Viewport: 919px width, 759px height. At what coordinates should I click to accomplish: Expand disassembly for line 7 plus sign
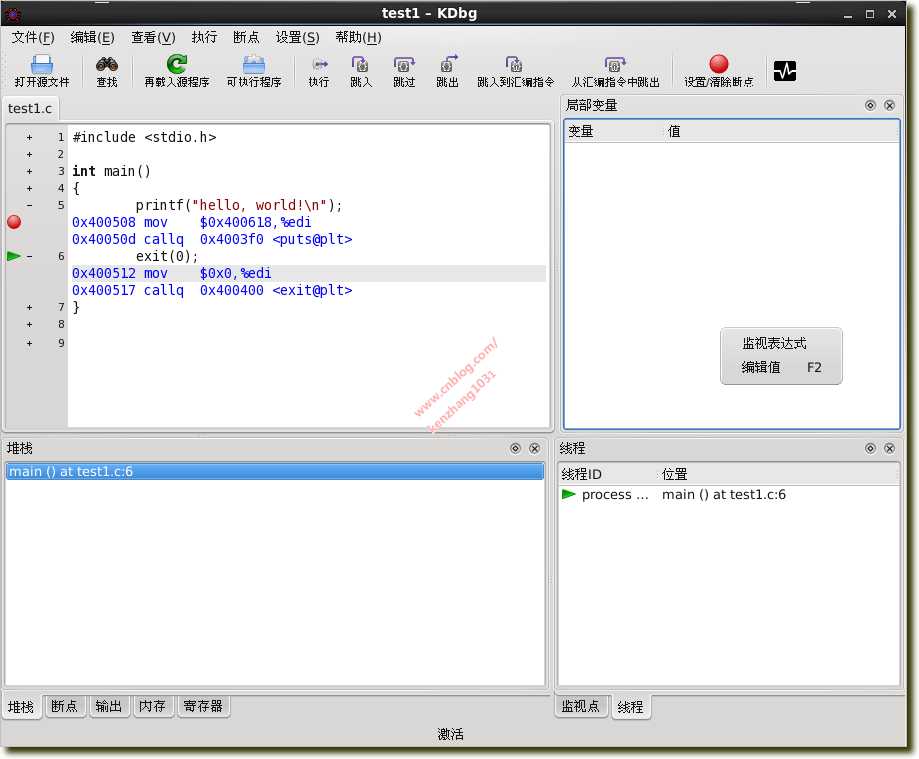click(x=29, y=307)
